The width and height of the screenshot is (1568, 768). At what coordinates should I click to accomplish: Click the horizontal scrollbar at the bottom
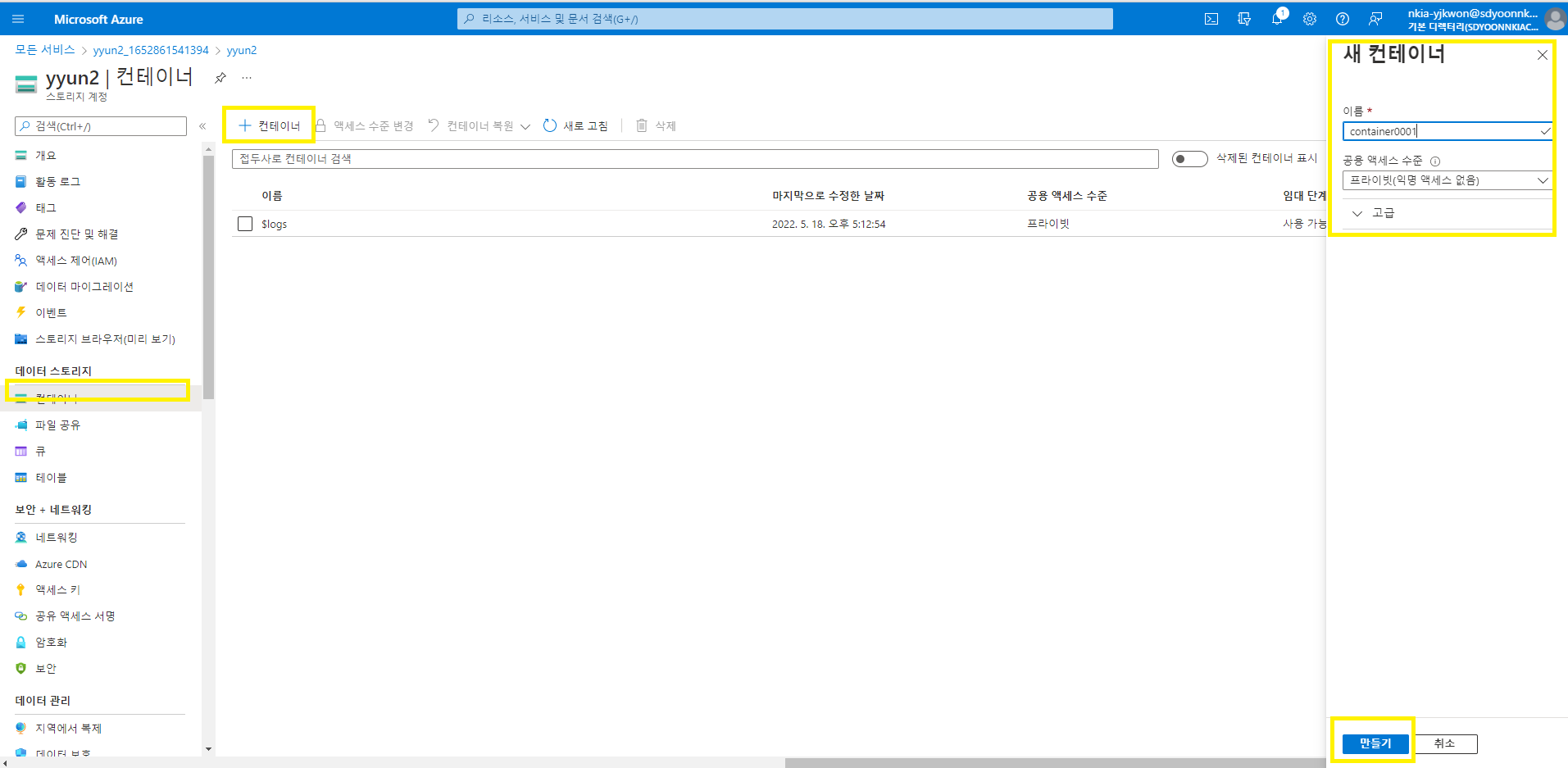click(1055, 762)
